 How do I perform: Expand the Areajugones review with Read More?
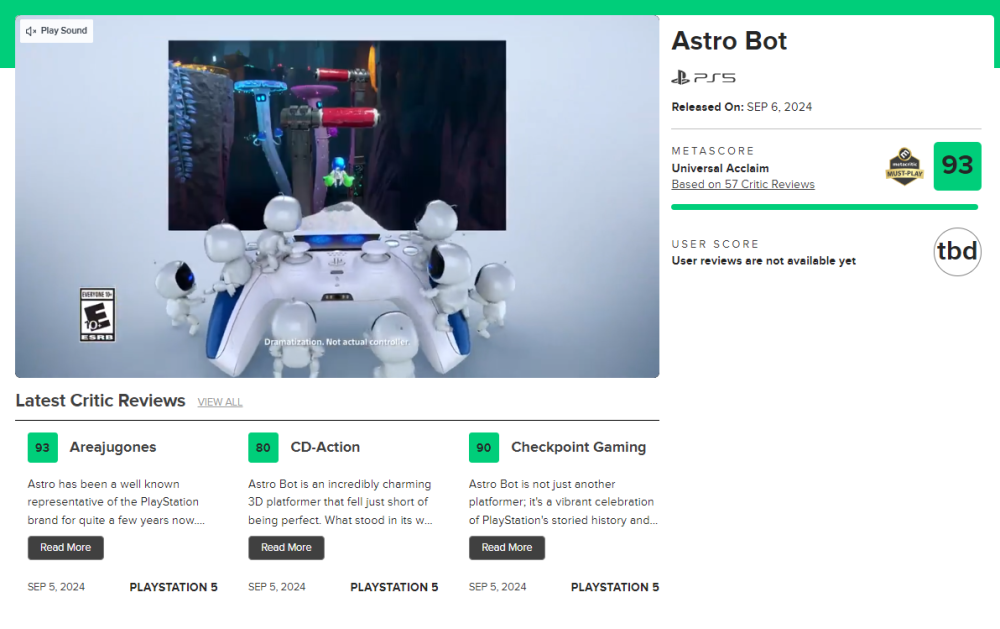click(66, 547)
